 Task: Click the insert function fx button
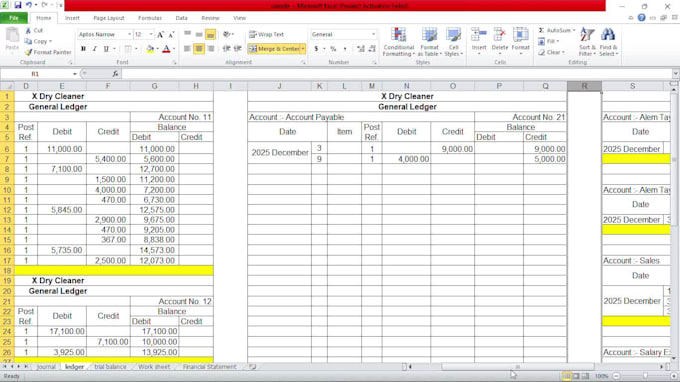pos(115,74)
